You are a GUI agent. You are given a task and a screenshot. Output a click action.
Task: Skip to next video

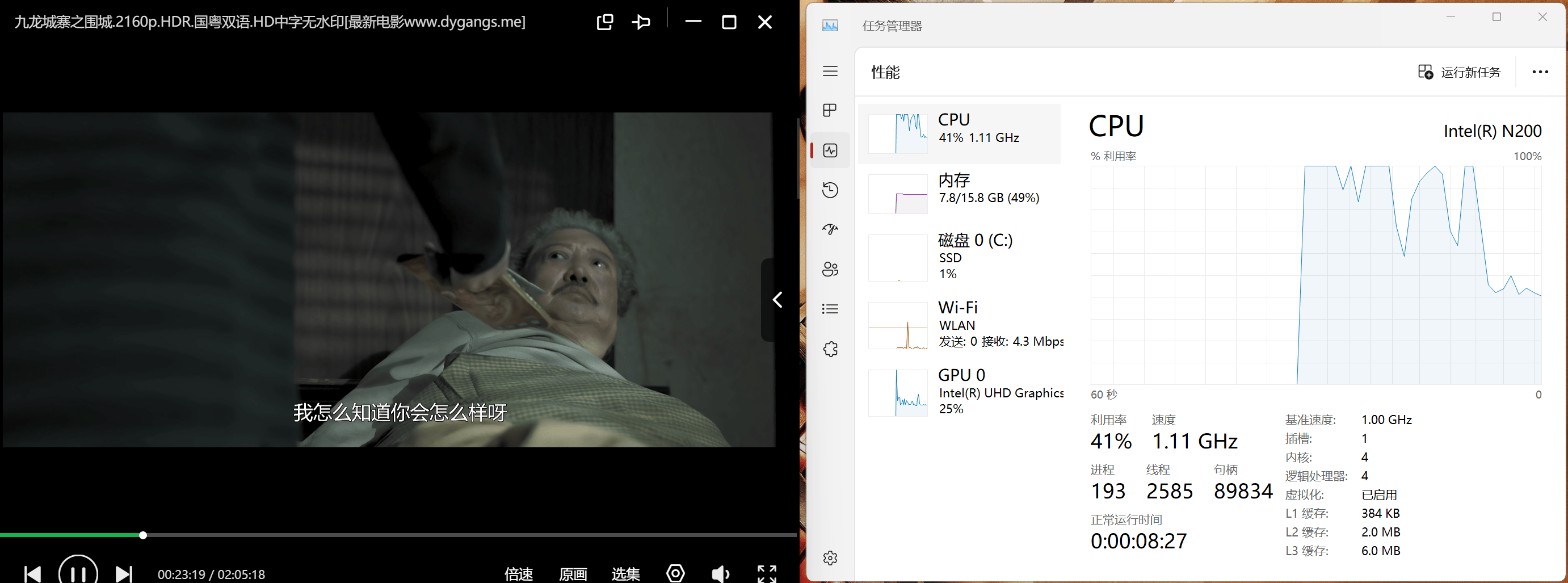coord(124,574)
